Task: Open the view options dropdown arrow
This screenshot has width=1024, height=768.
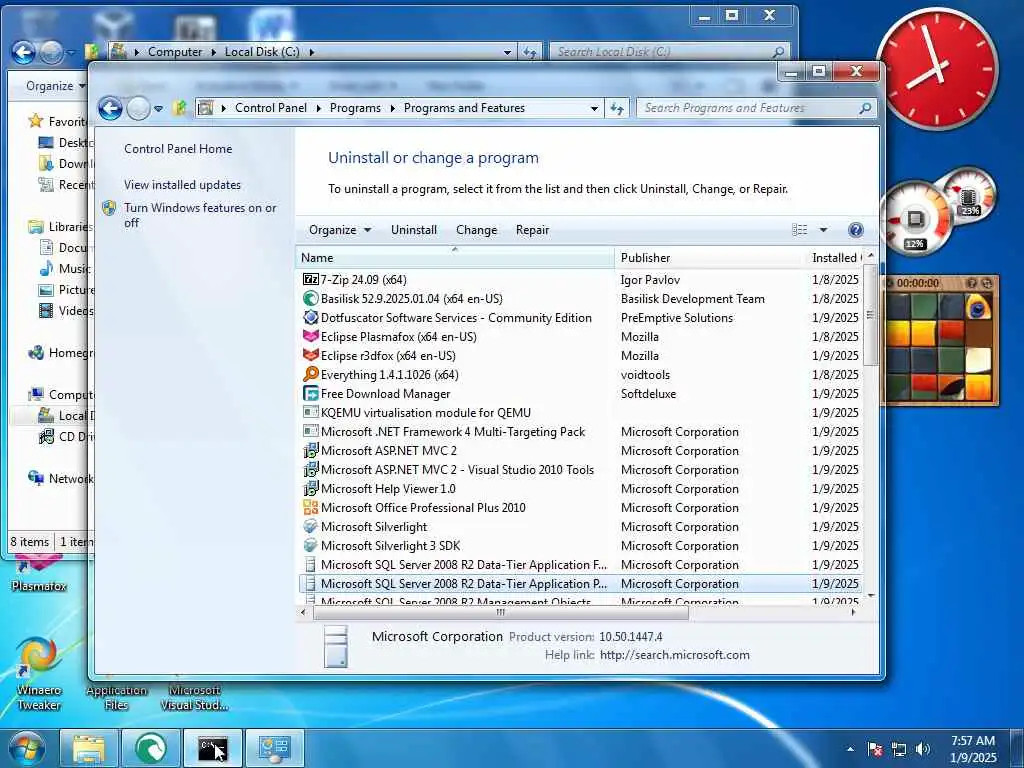Action: point(824,230)
